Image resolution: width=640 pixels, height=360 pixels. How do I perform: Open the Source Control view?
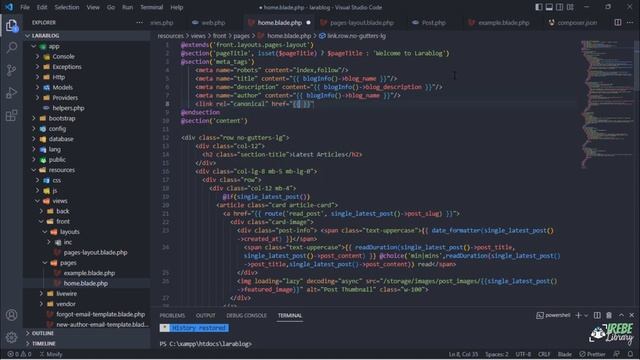11,70
